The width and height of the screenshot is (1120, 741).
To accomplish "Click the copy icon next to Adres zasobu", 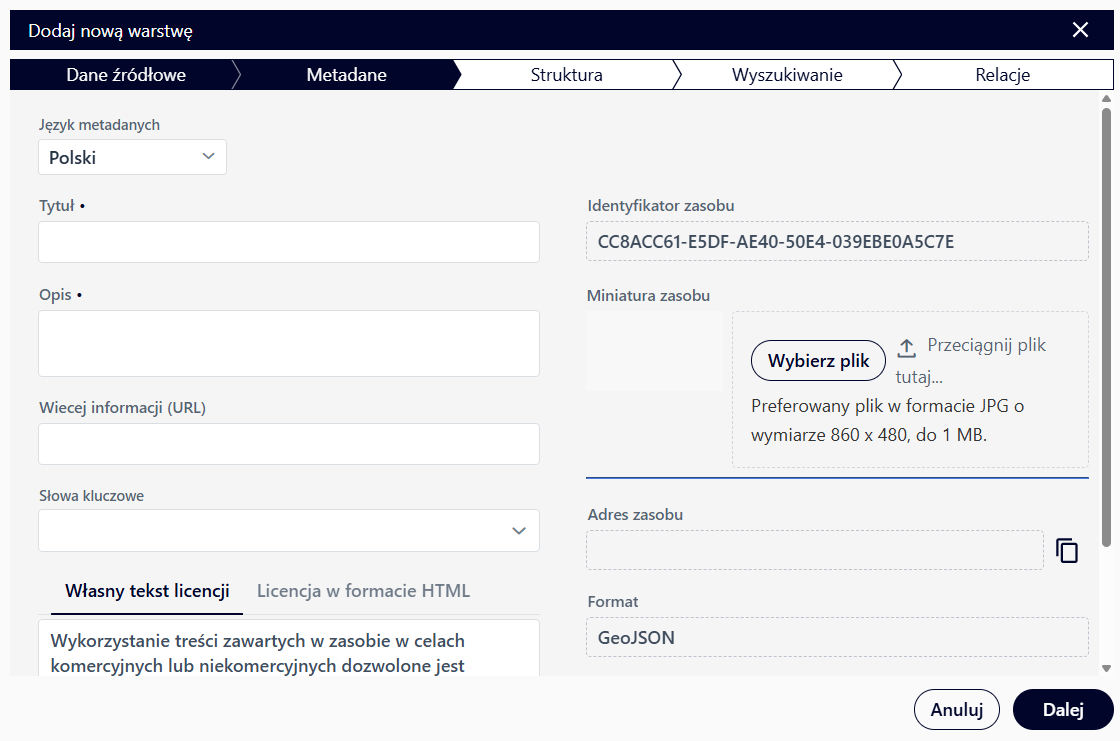I will (x=1067, y=550).
